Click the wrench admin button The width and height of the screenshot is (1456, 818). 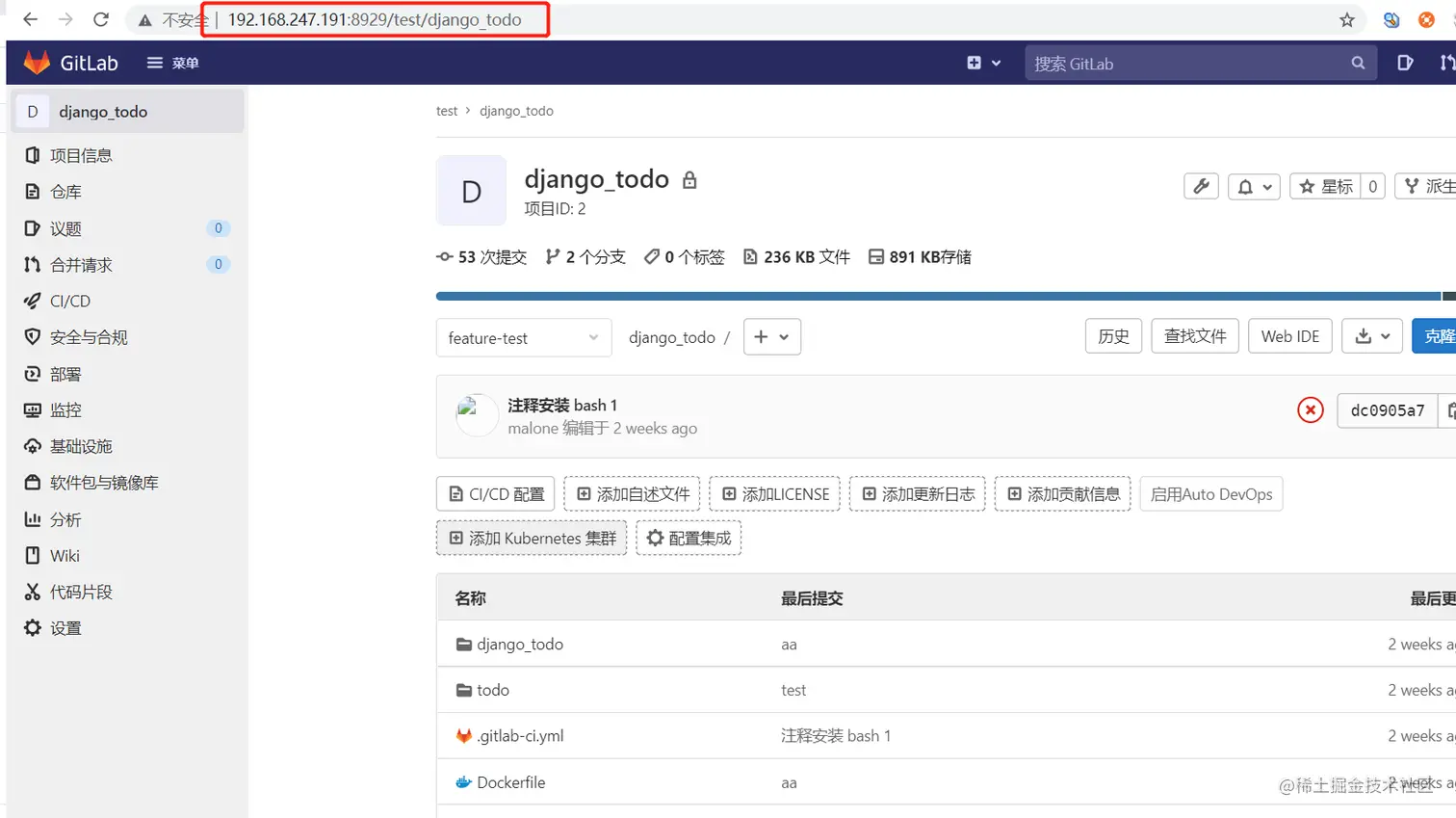coord(1201,186)
